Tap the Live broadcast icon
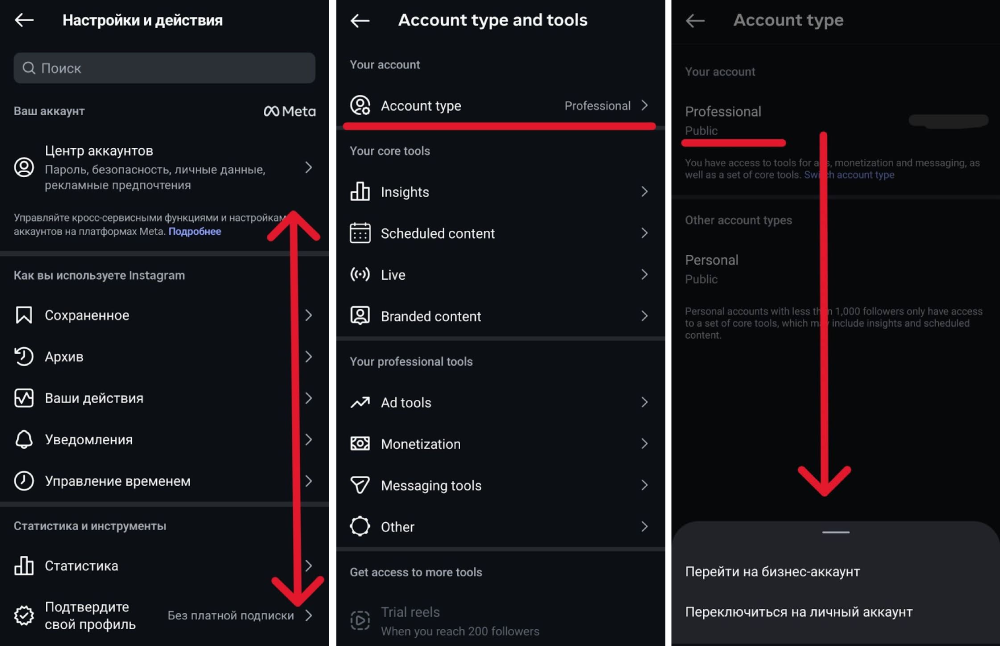 [x=360, y=275]
